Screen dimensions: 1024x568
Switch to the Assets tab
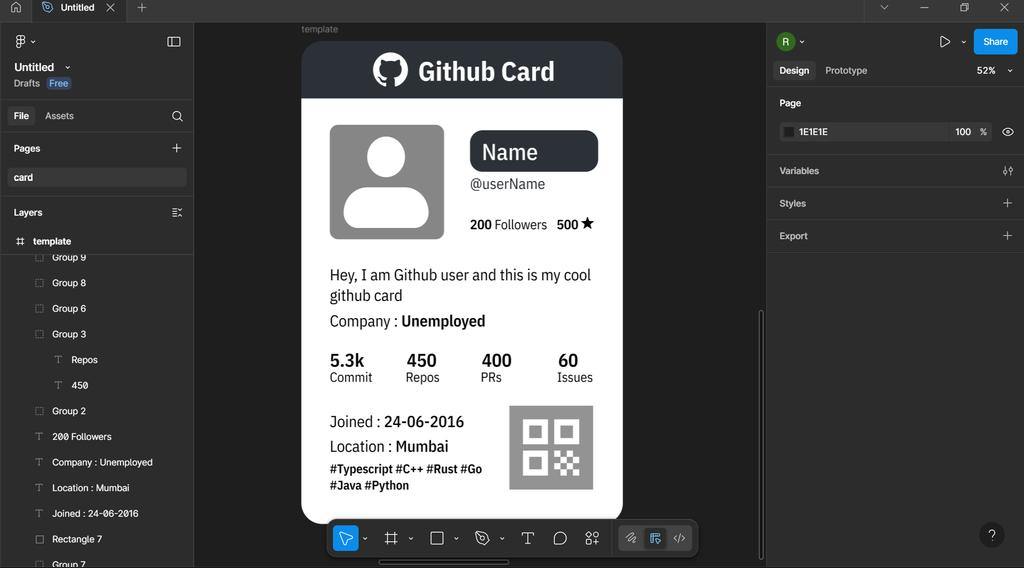tap(59, 116)
